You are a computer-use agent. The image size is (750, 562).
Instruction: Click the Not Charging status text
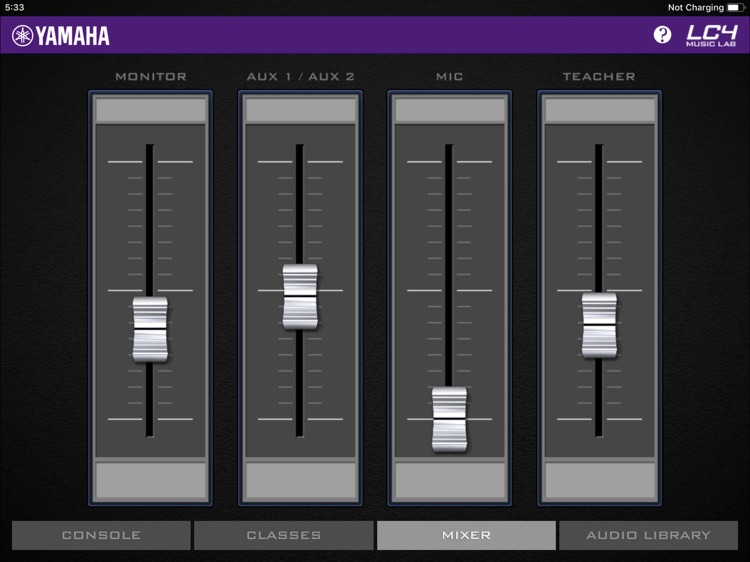tap(695, 8)
